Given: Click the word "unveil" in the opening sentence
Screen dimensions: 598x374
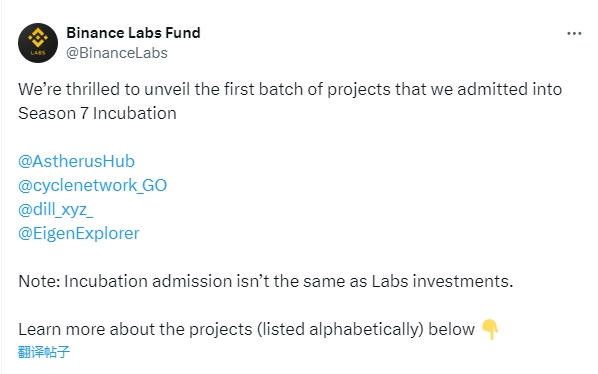Looking at the screenshot, I should [167, 90].
